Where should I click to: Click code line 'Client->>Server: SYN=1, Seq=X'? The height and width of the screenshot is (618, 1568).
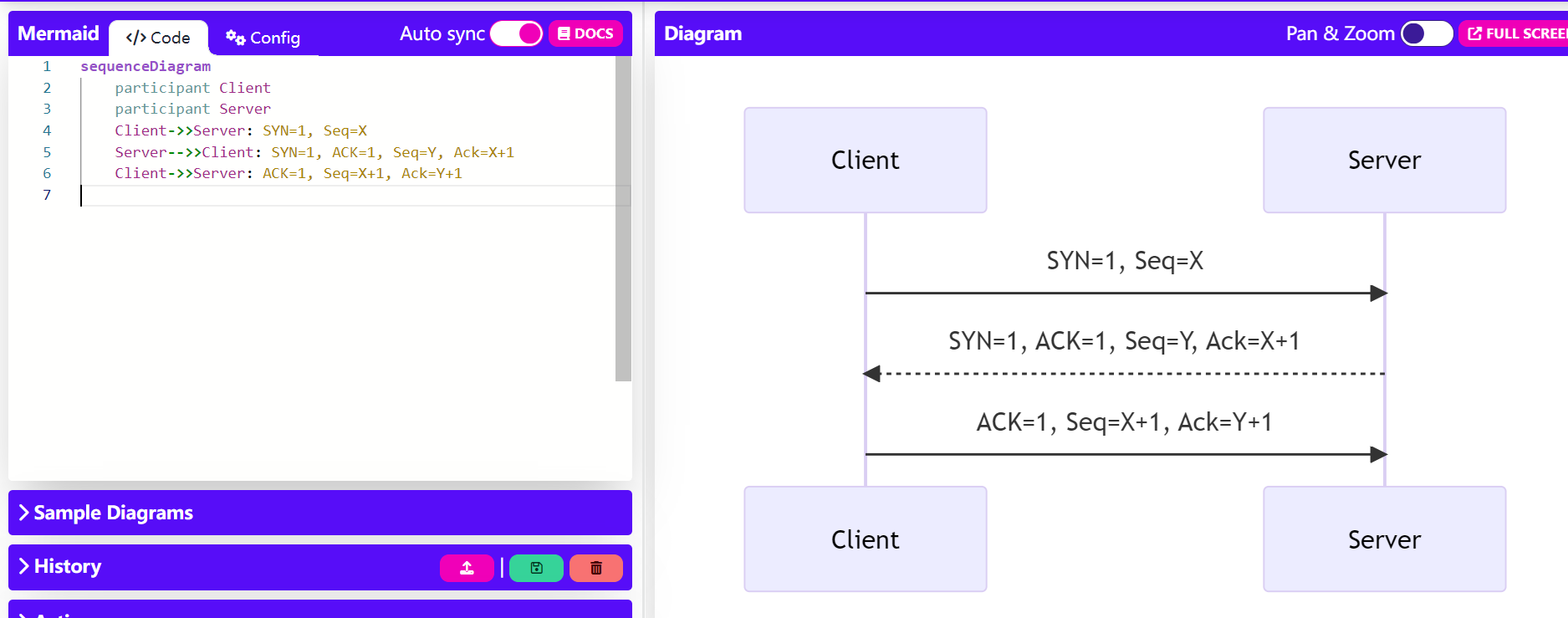coord(241,130)
